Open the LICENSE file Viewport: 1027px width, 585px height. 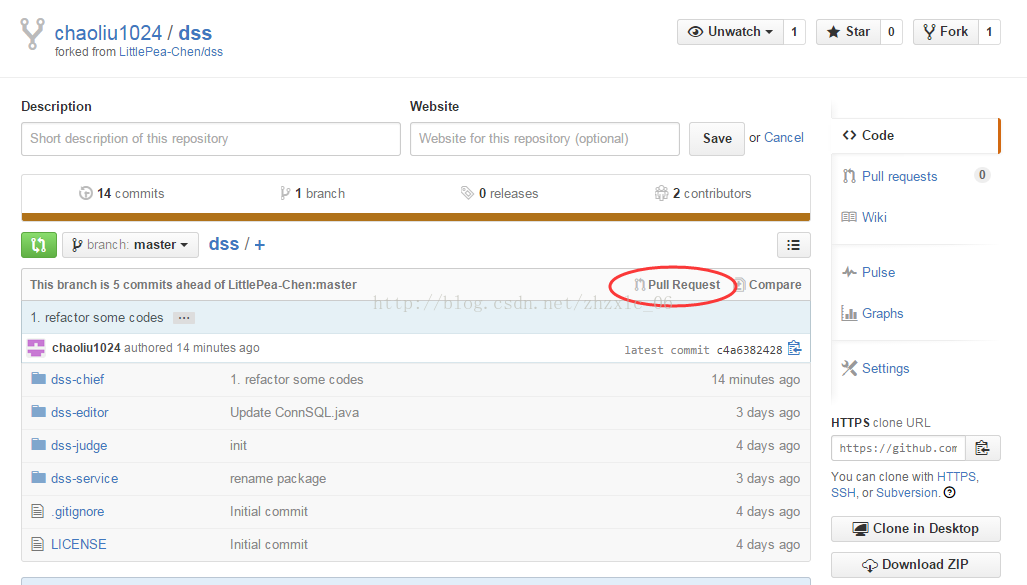79,544
